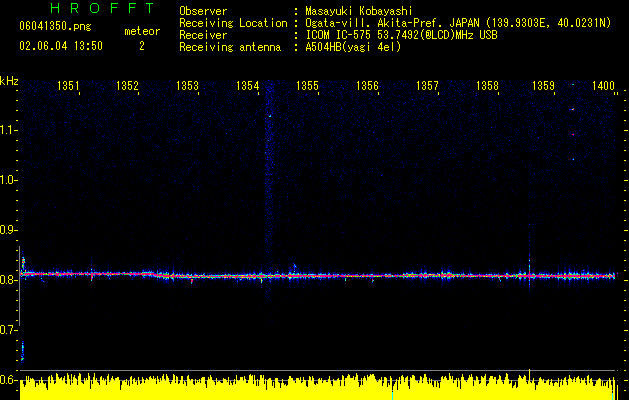Click the 1358 time marker
This screenshot has width=629, height=400.
coord(487,86)
